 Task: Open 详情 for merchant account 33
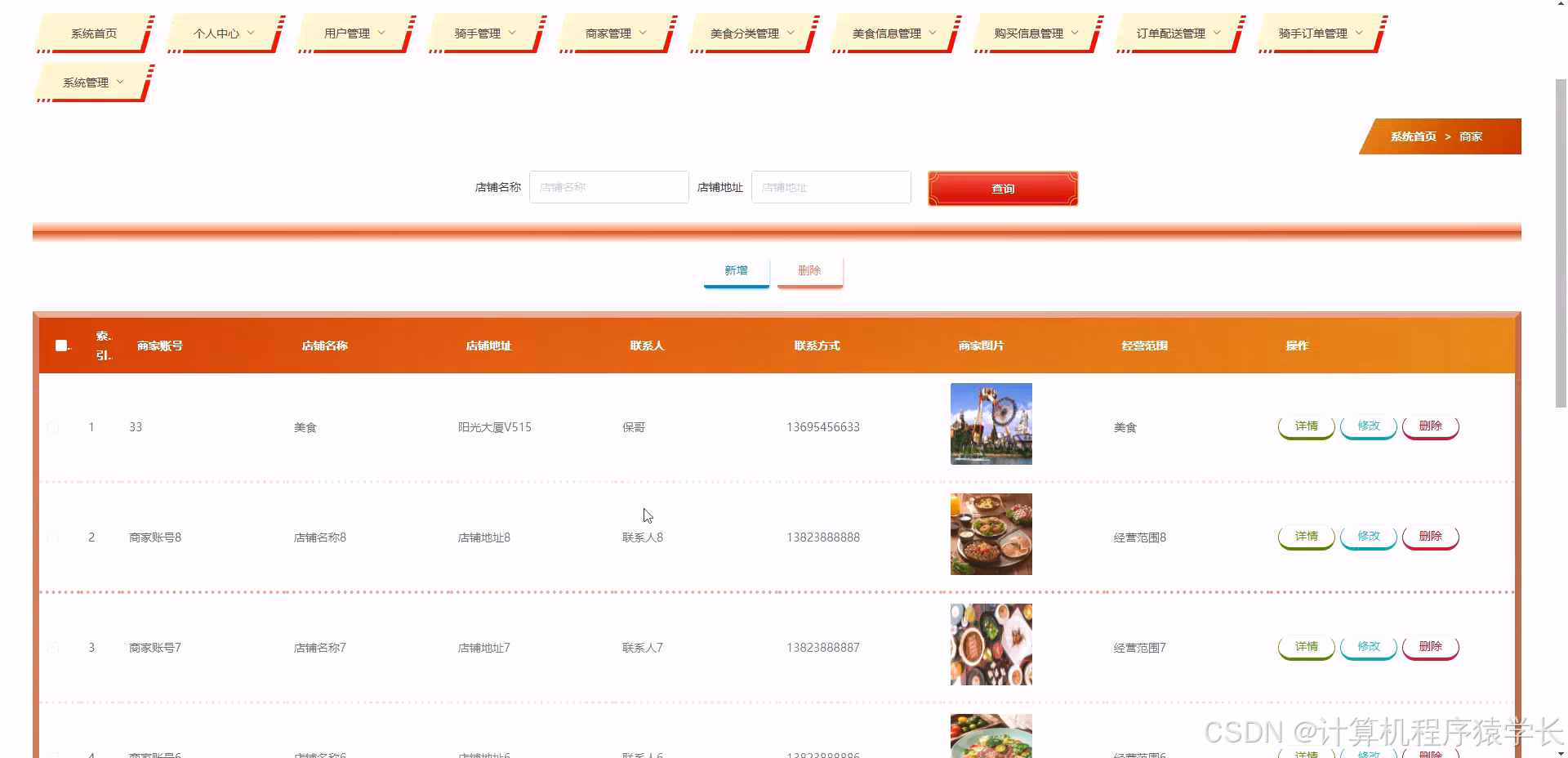point(1305,426)
